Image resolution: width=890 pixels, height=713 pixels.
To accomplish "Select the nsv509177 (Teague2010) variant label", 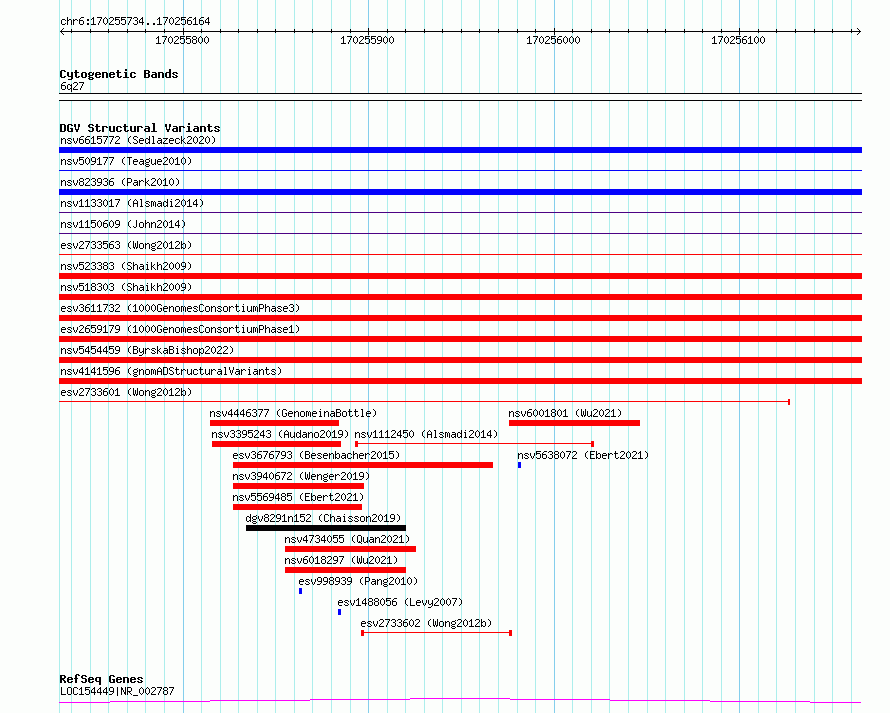I will pyautogui.click(x=126, y=161).
